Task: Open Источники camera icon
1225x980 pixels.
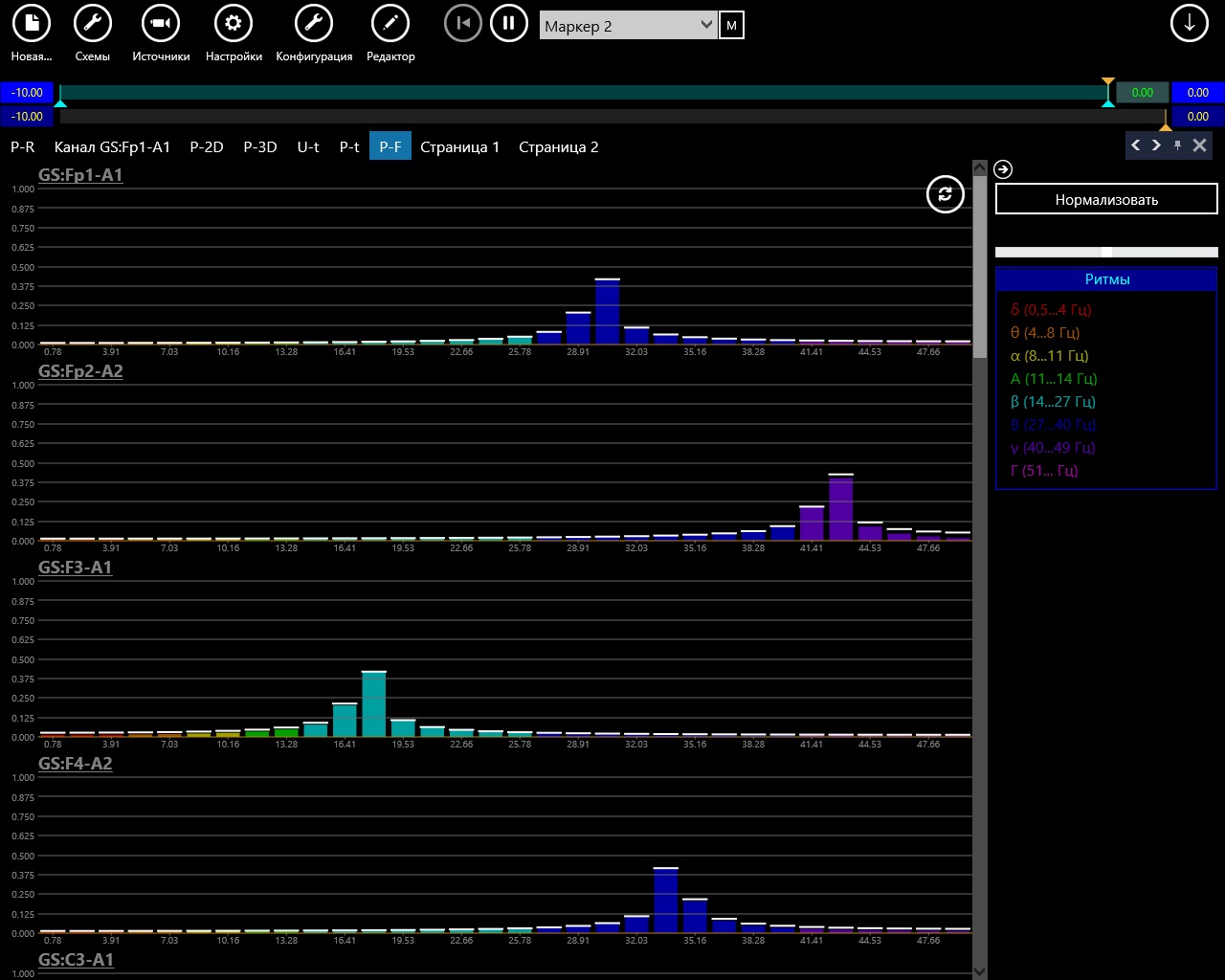Action: click(161, 23)
